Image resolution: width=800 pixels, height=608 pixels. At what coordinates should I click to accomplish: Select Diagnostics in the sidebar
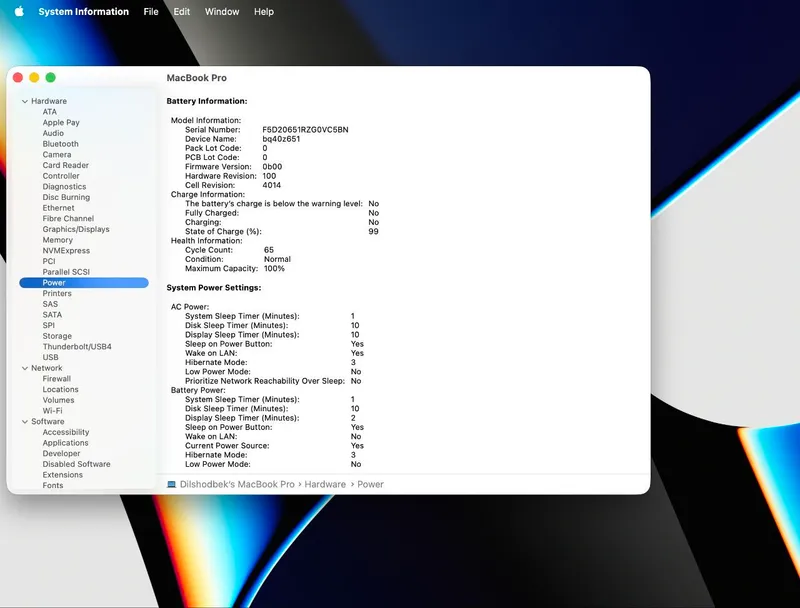64,187
